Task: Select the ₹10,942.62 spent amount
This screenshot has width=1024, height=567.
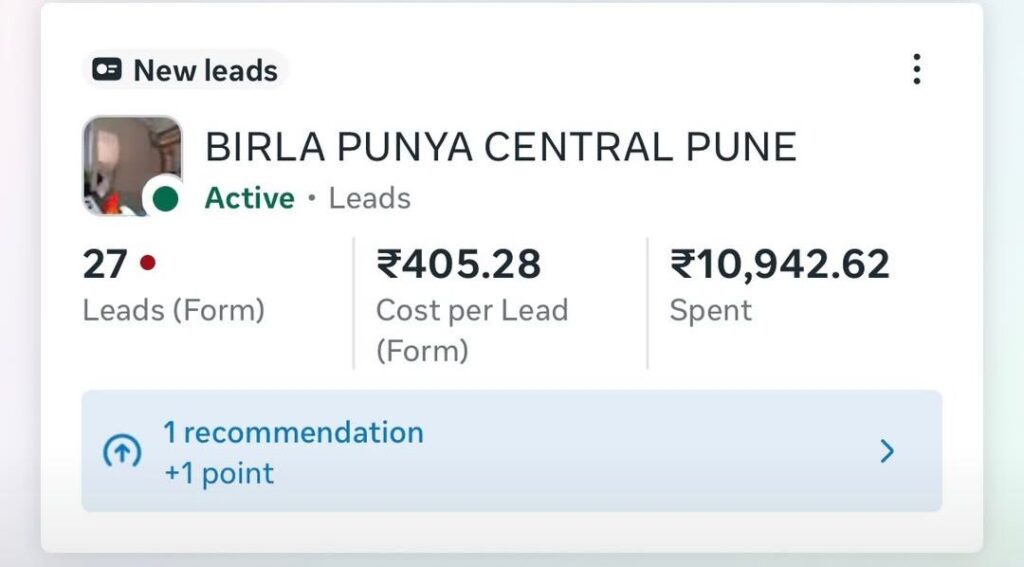Action: [779, 265]
